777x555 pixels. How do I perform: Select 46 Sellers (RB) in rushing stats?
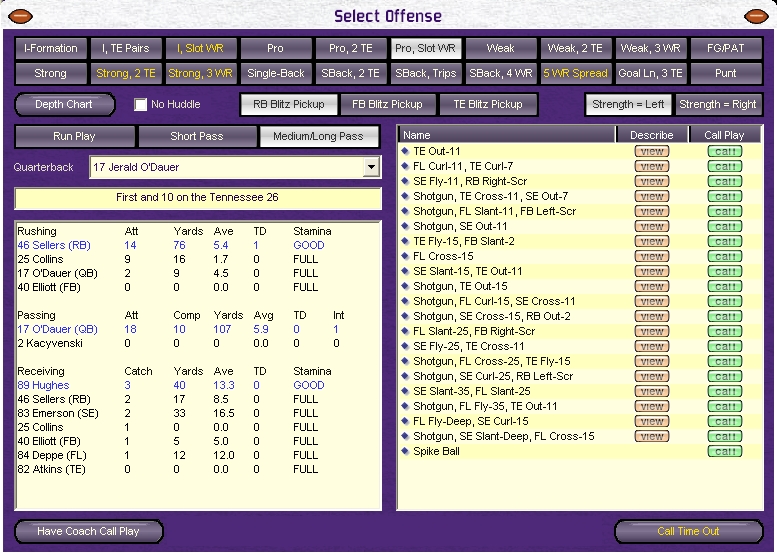click(54, 245)
